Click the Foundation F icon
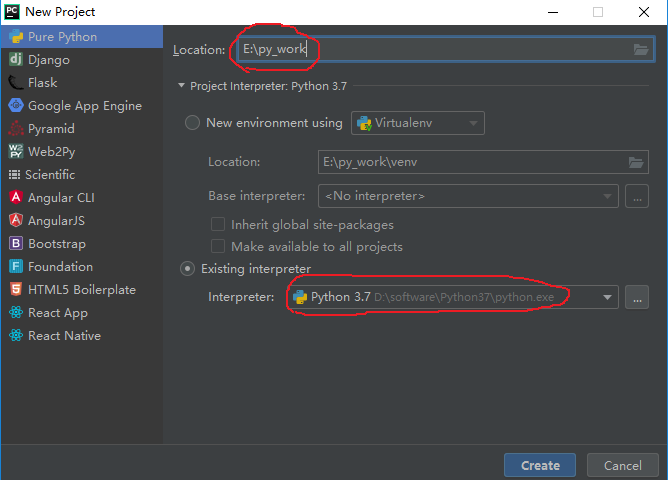This screenshot has width=668, height=480. tap(16, 266)
